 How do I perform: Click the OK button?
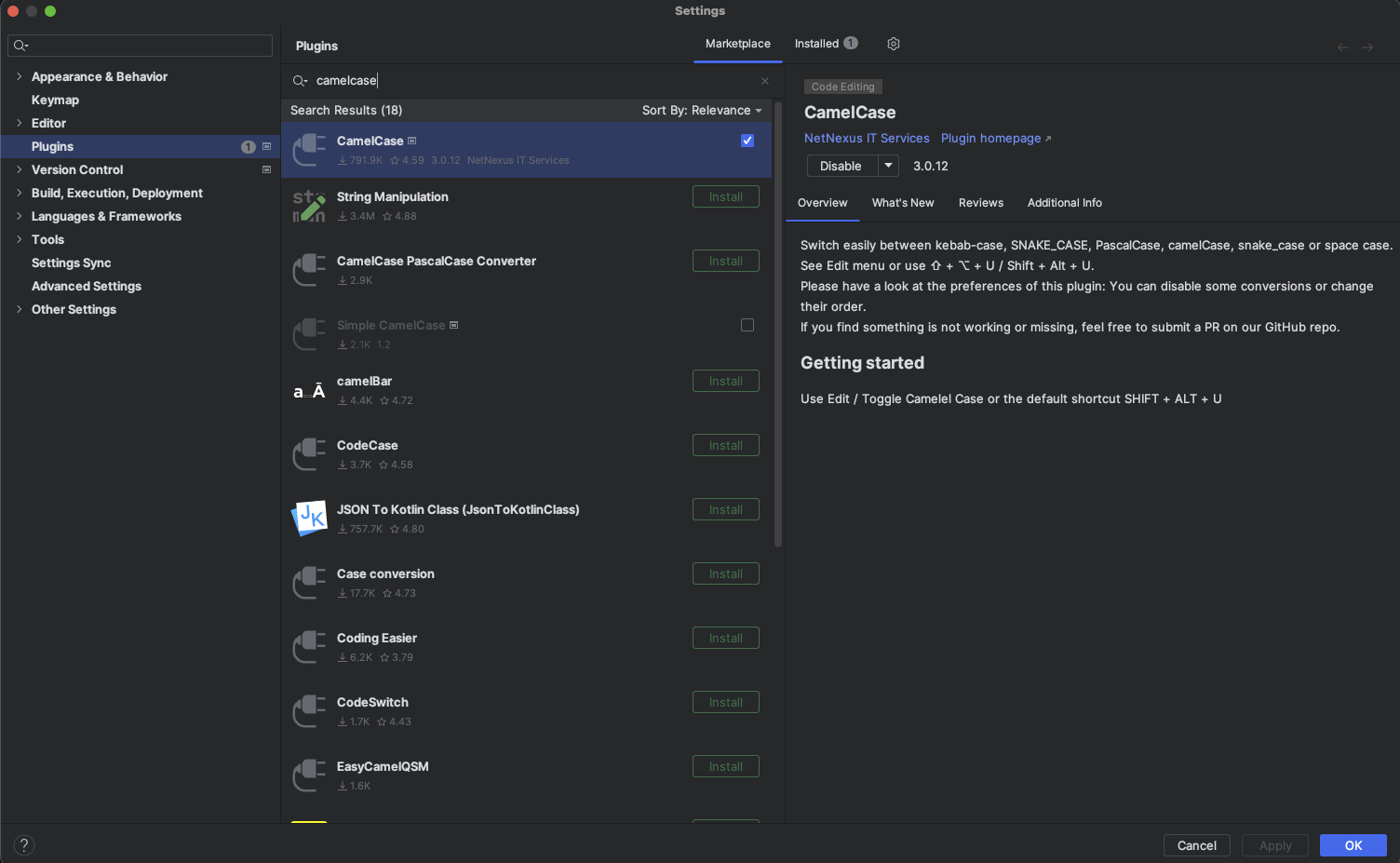coord(1353,845)
